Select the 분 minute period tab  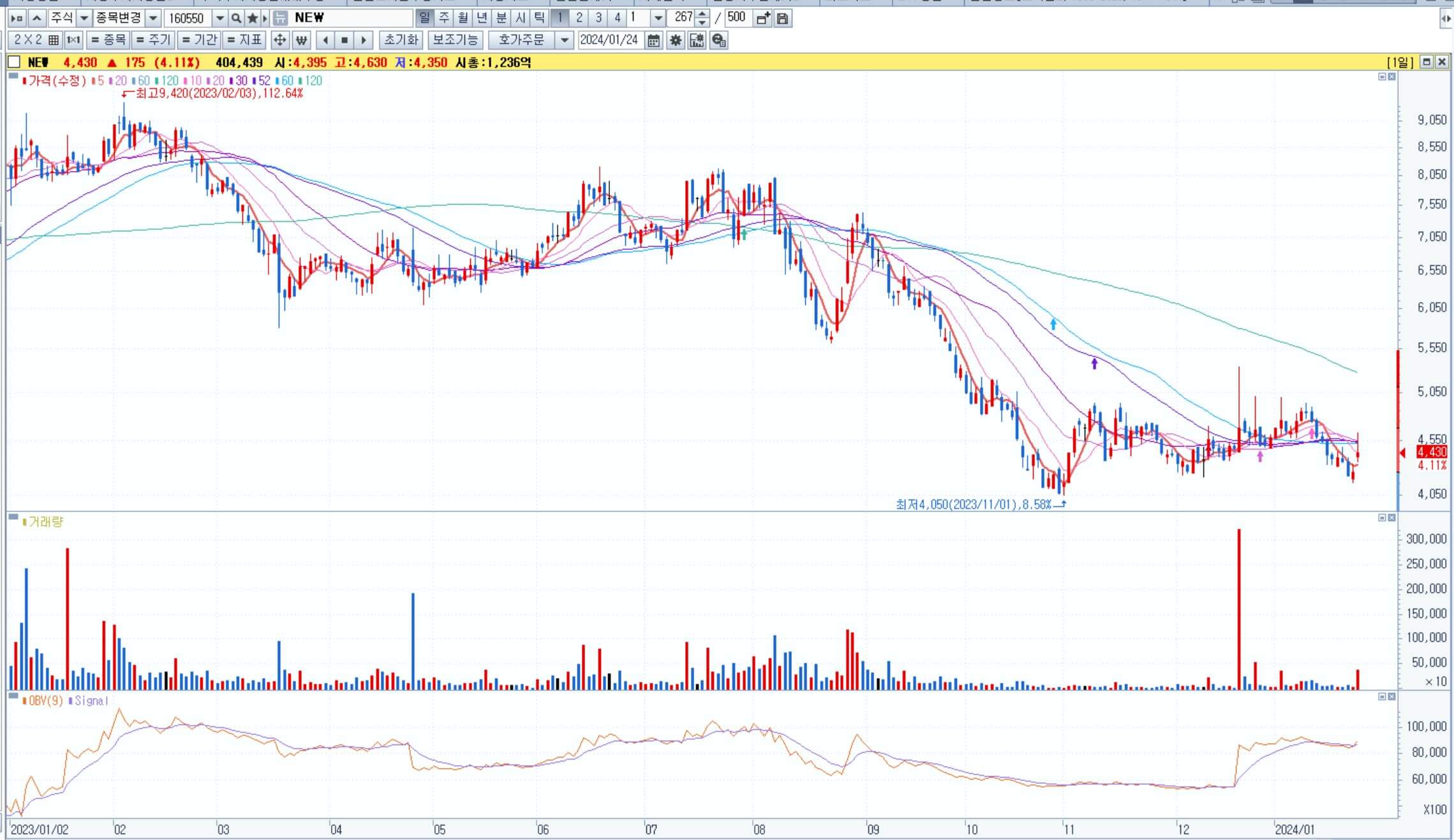(501, 18)
